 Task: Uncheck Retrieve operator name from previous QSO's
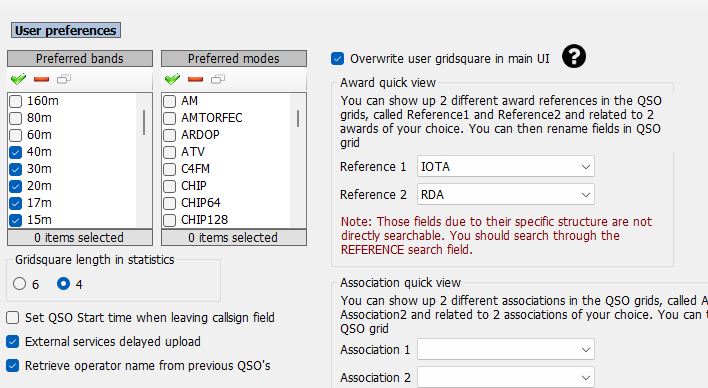point(13,365)
